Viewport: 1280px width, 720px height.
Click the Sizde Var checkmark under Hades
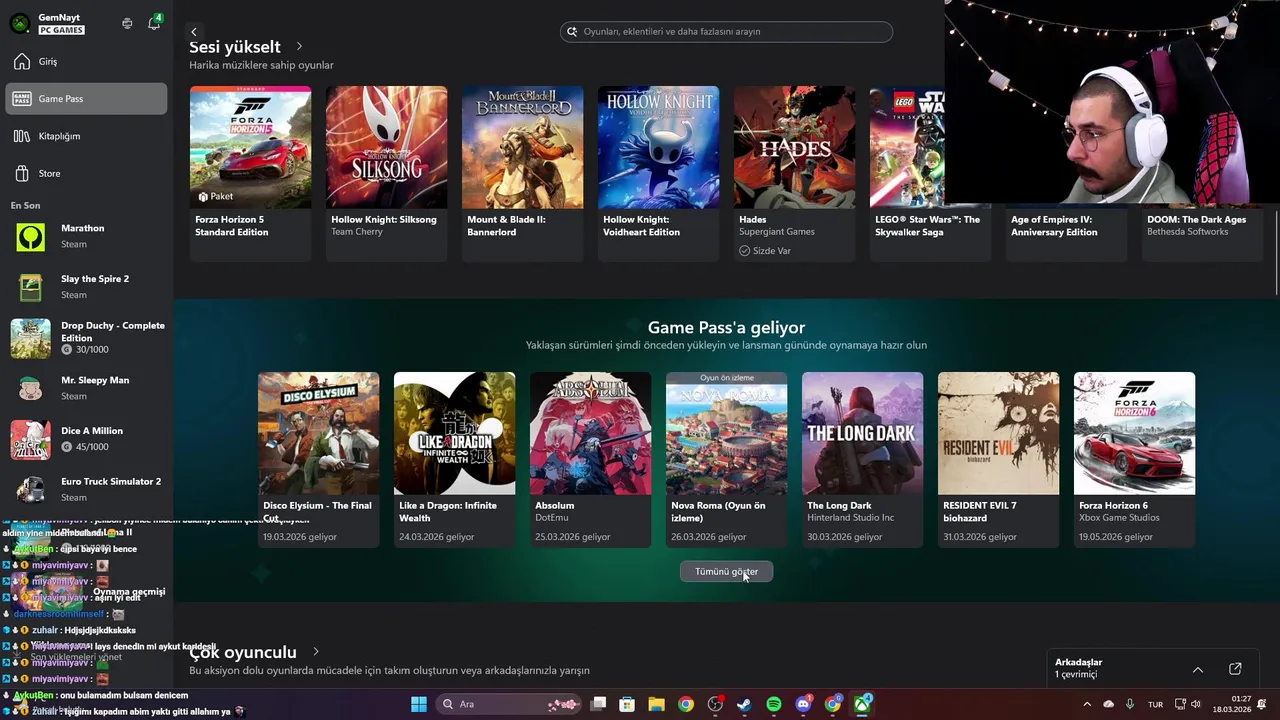(x=744, y=251)
